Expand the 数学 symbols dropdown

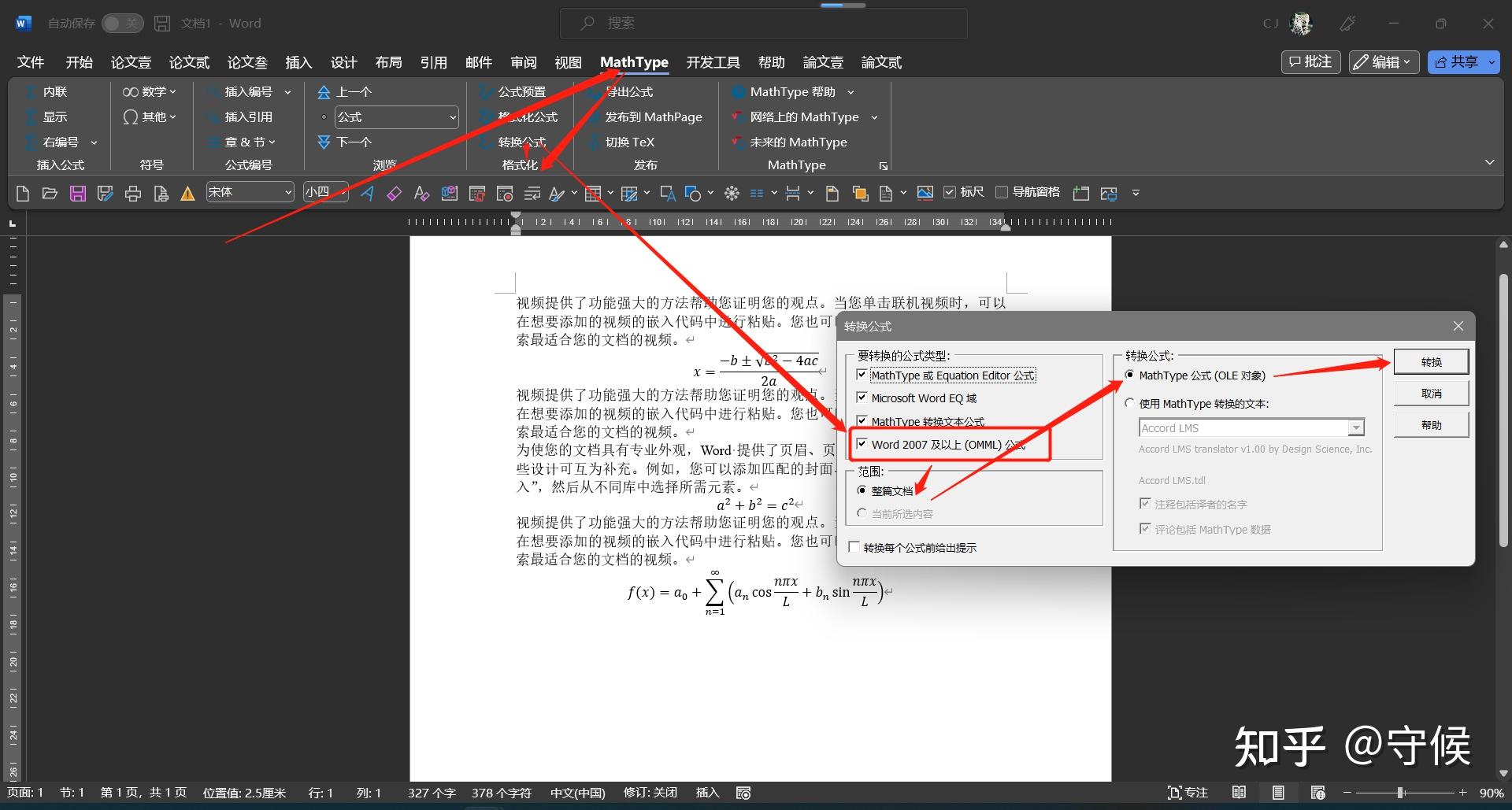[150, 92]
